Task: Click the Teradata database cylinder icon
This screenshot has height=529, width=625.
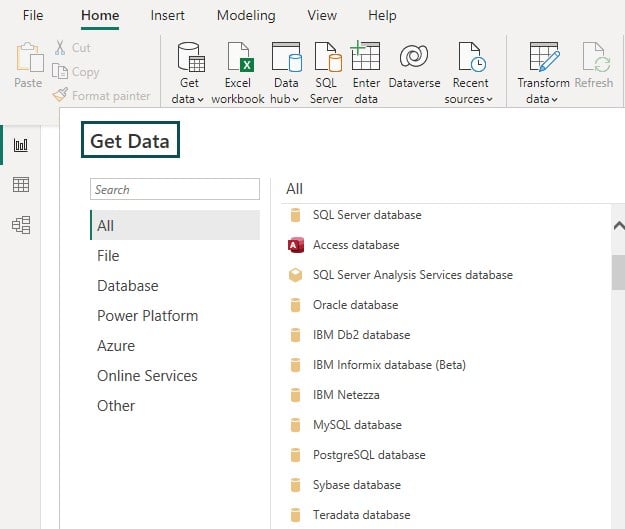Action: coord(295,515)
